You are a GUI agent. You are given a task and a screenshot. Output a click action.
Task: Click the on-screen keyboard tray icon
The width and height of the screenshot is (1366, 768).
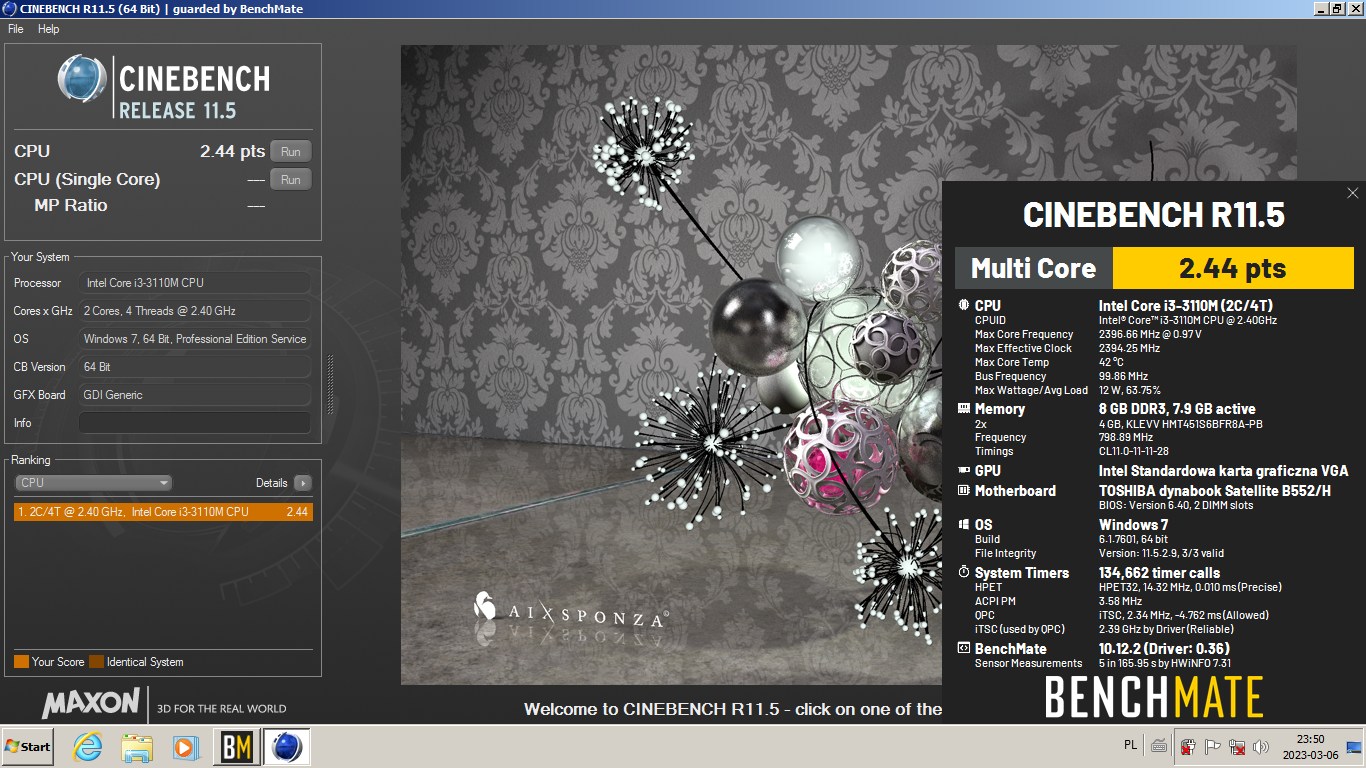click(x=1158, y=746)
